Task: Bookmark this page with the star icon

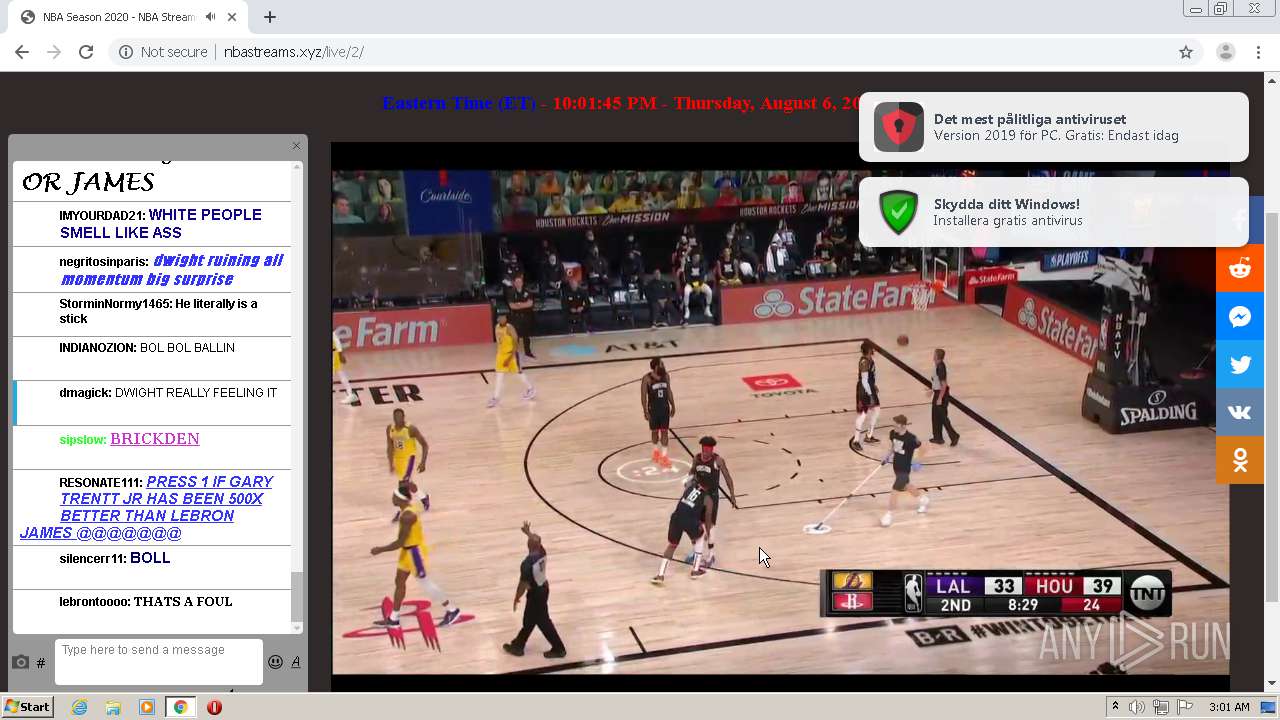Action: coord(1186,52)
